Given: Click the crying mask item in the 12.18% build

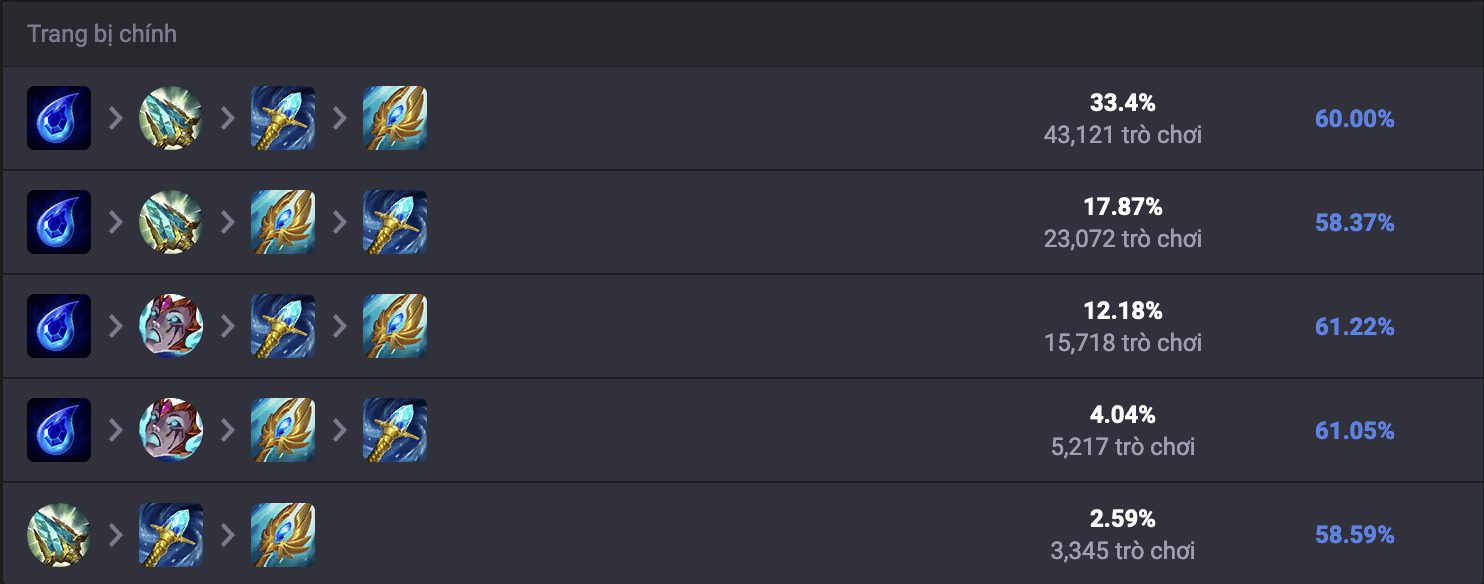Looking at the screenshot, I should coord(171,326).
